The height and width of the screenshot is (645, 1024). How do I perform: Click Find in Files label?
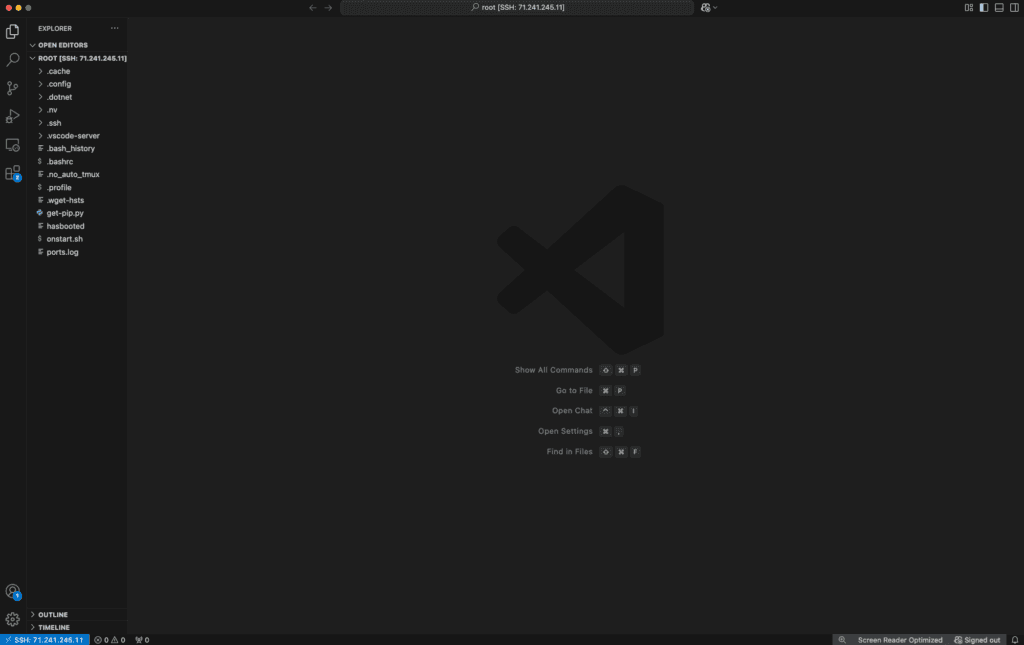(x=569, y=452)
